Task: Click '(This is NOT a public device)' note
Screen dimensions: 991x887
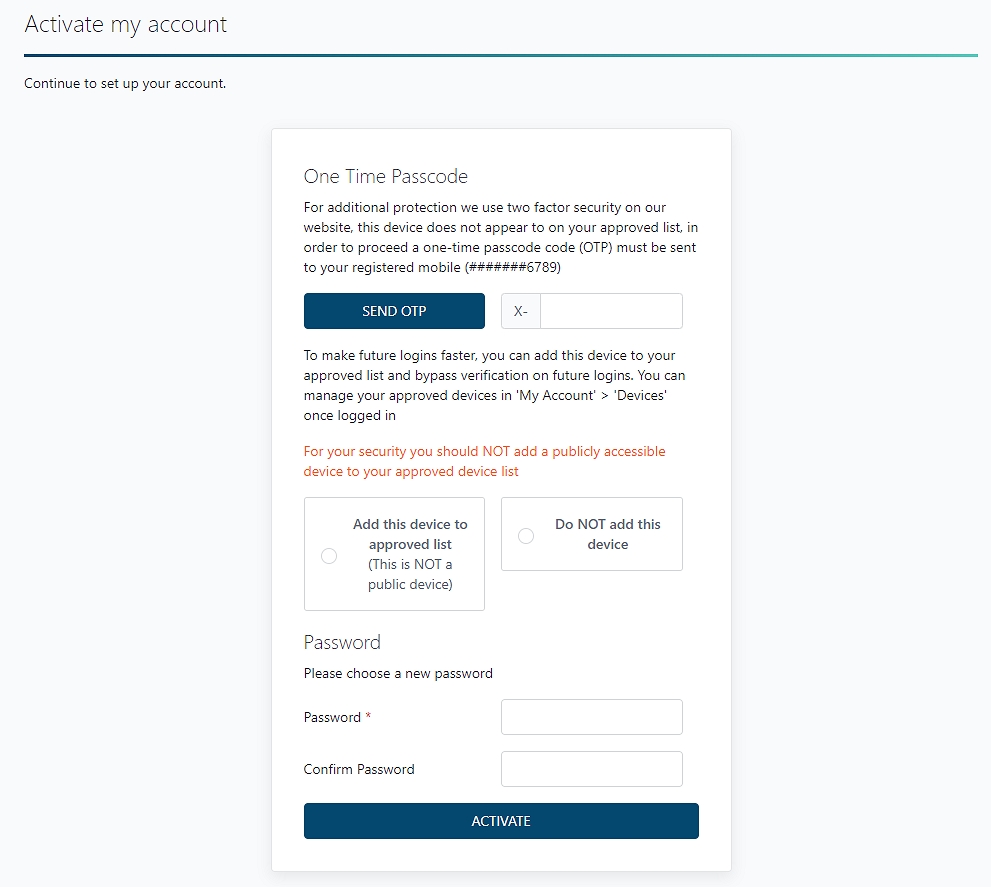Action: click(410, 574)
